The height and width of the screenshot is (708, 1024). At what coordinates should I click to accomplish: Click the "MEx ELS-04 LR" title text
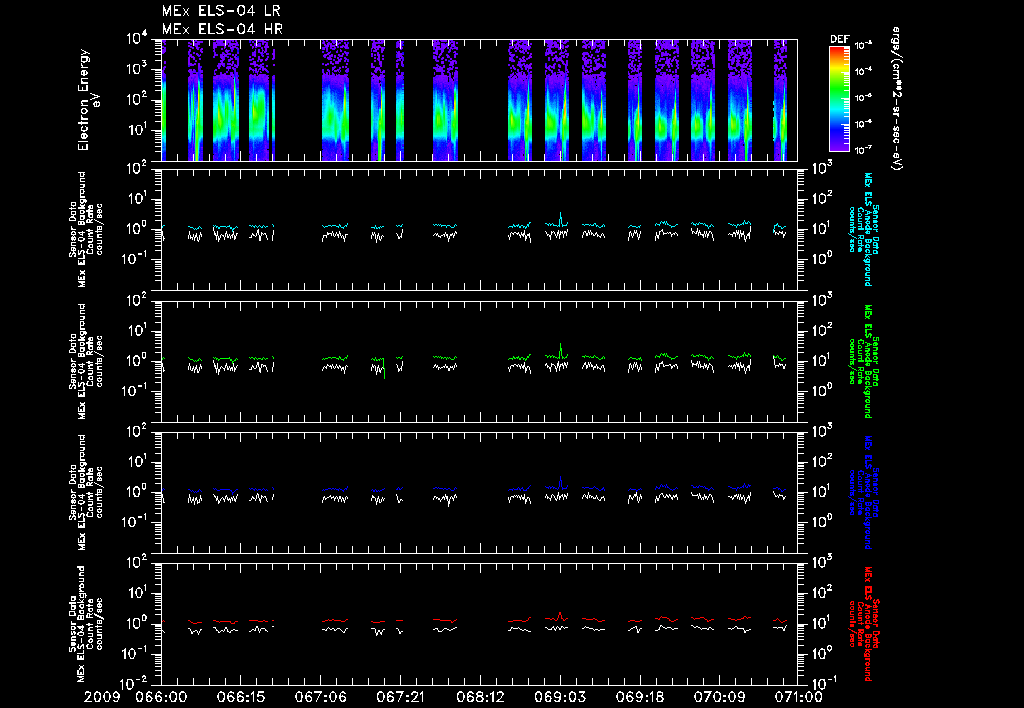tap(221, 11)
